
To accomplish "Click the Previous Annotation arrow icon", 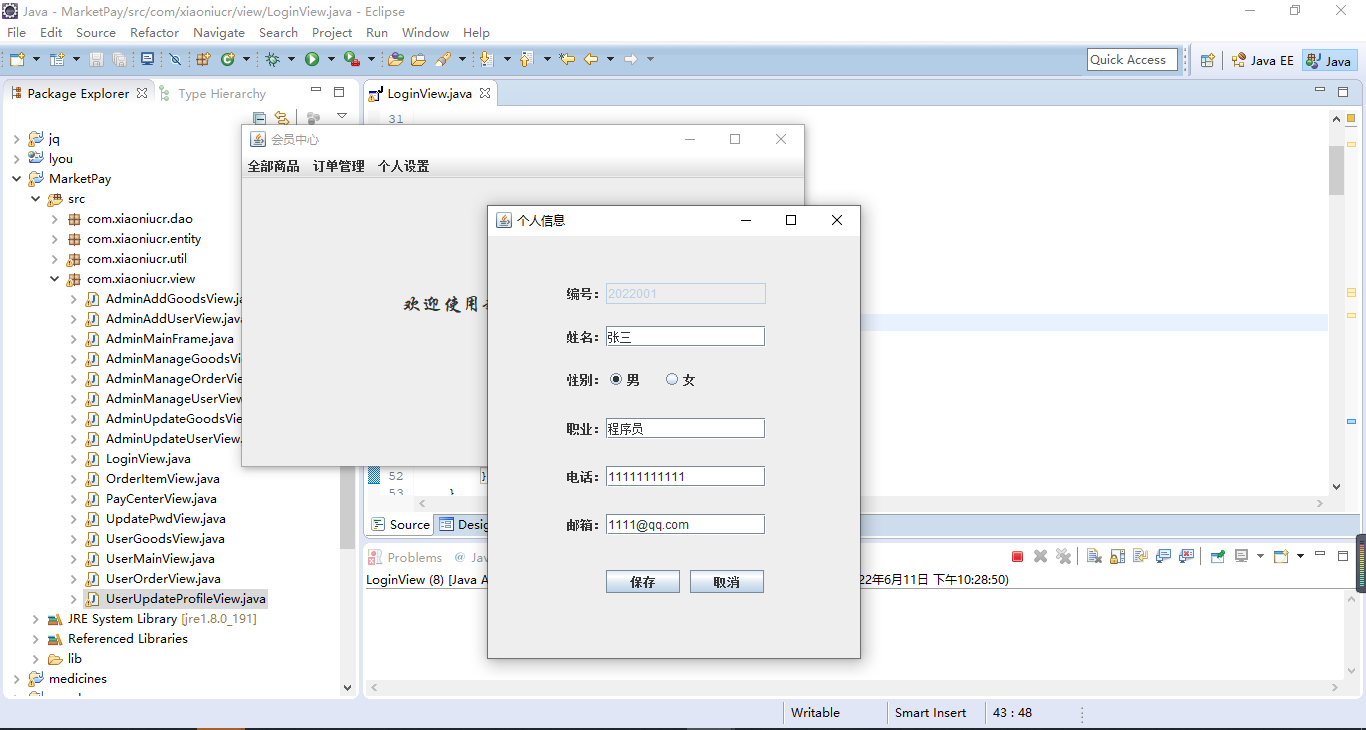I will pyautogui.click(x=527, y=60).
